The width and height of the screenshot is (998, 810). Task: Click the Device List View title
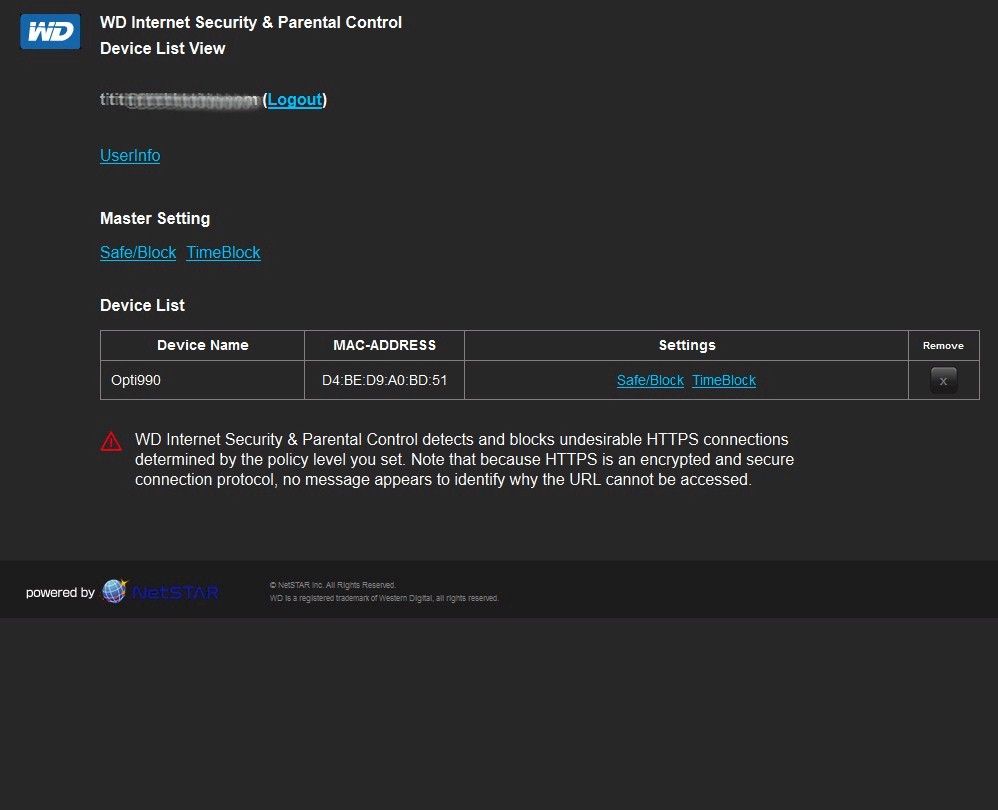pos(162,48)
